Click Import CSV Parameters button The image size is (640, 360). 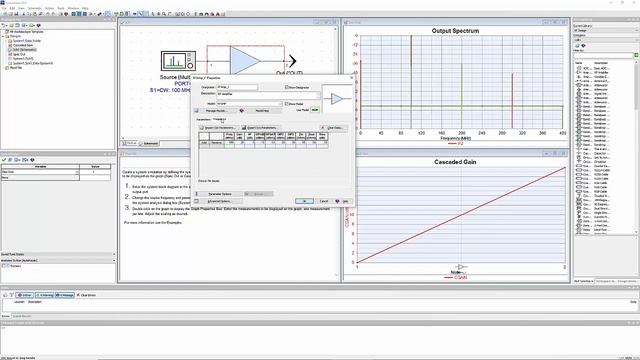[219, 128]
